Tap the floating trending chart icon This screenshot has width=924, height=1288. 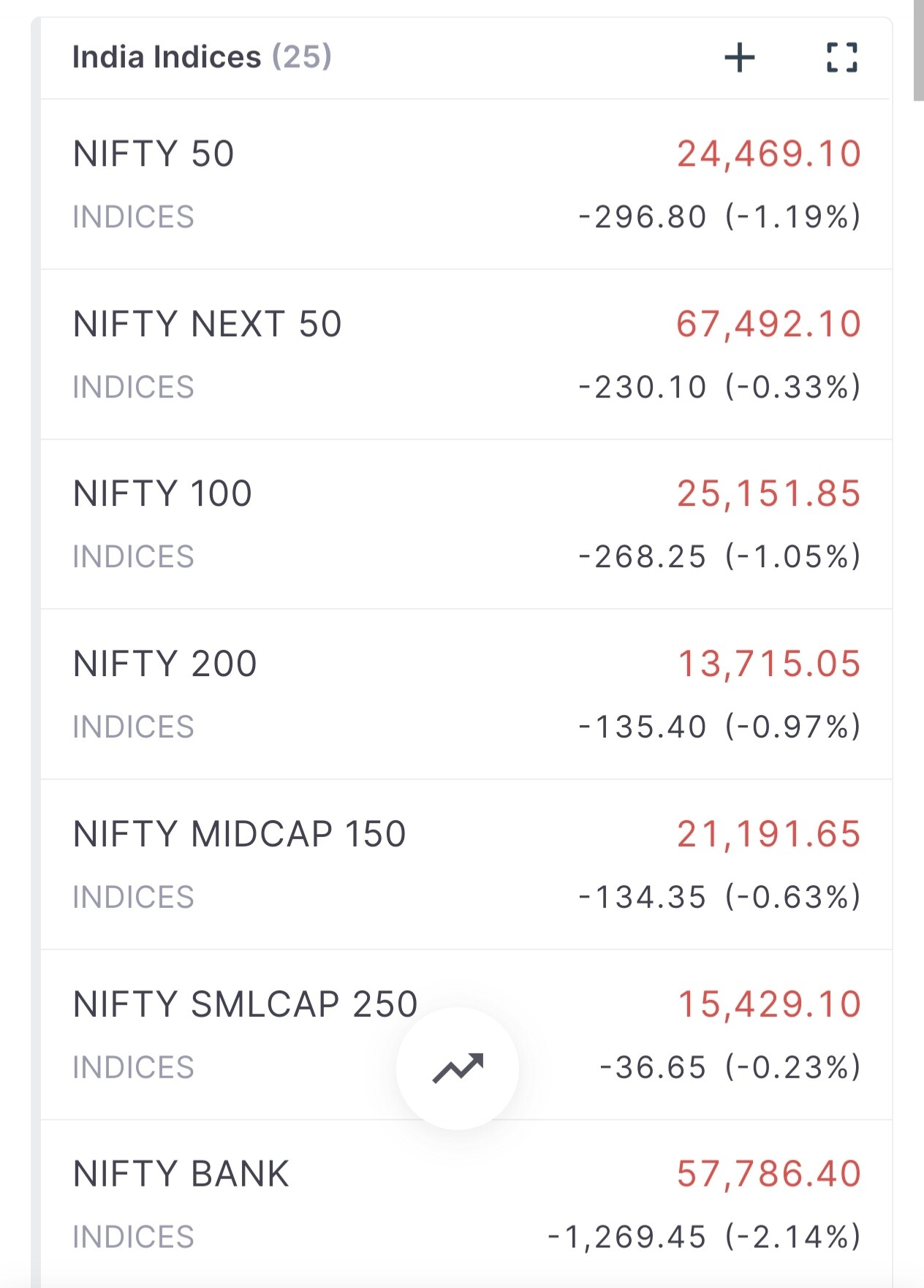(x=458, y=1068)
